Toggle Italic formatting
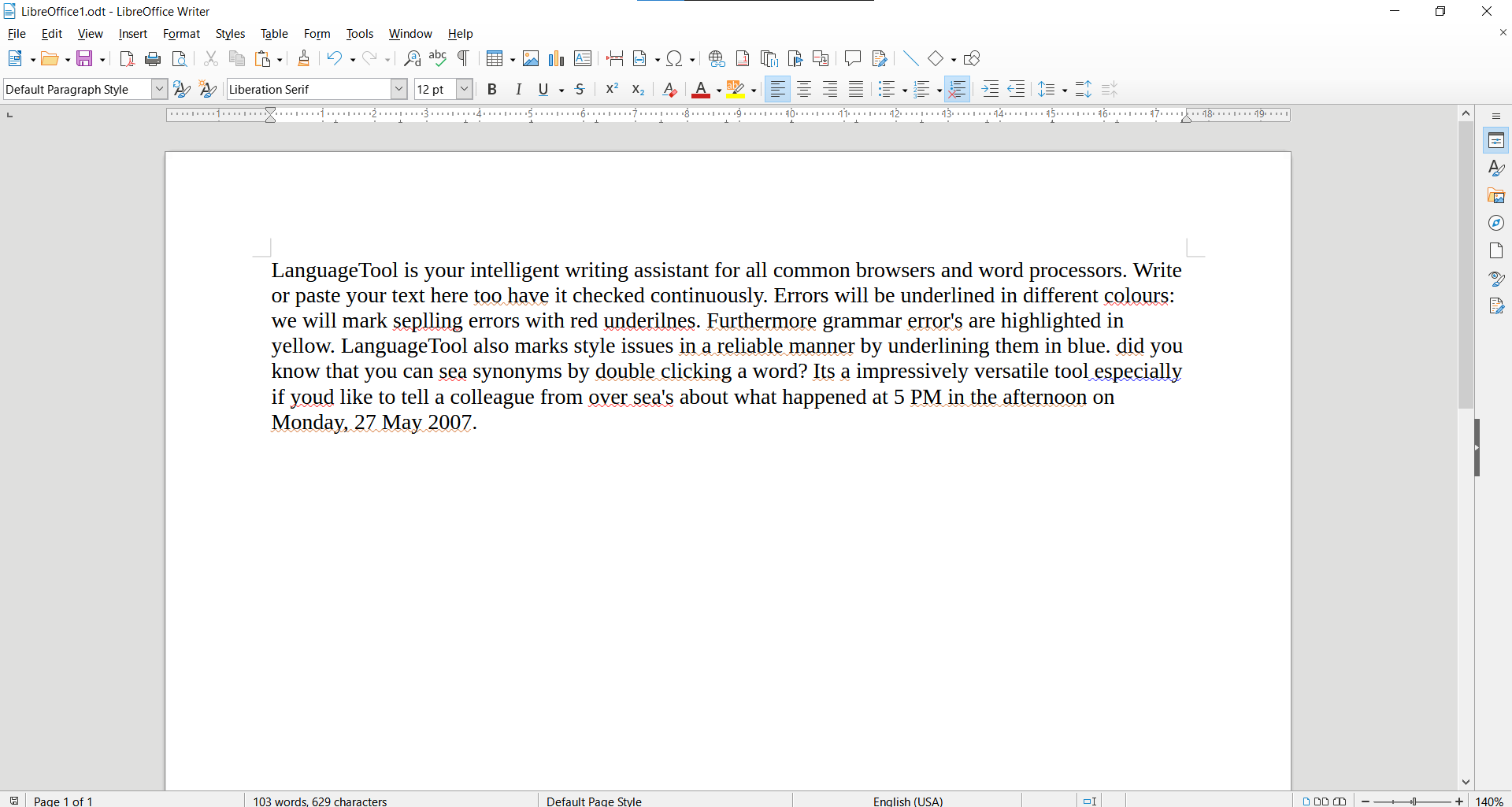Image resolution: width=1512 pixels, height=807 pixels. tap(518, 90)
